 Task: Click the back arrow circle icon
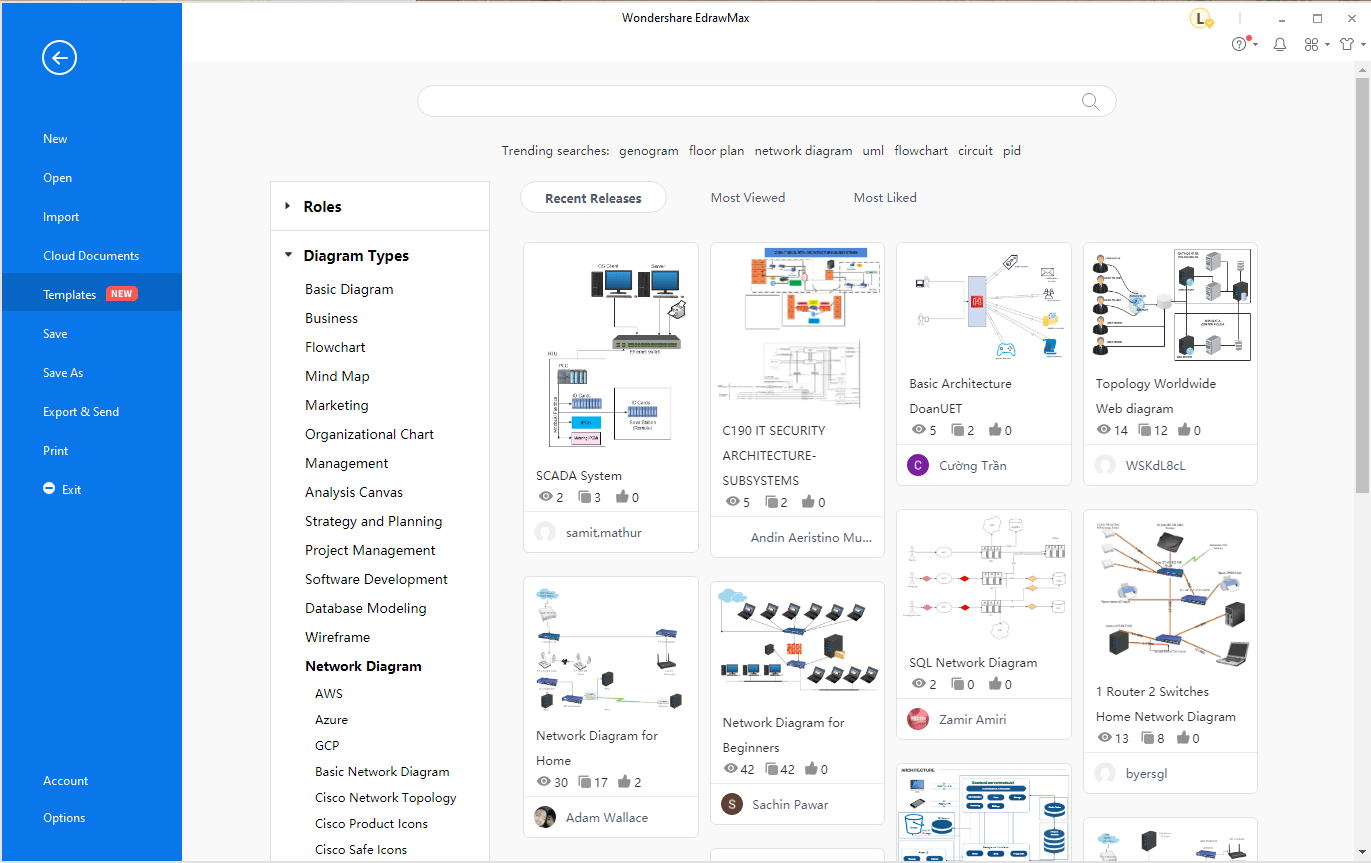pyautogui.click(x=59, y=58)
